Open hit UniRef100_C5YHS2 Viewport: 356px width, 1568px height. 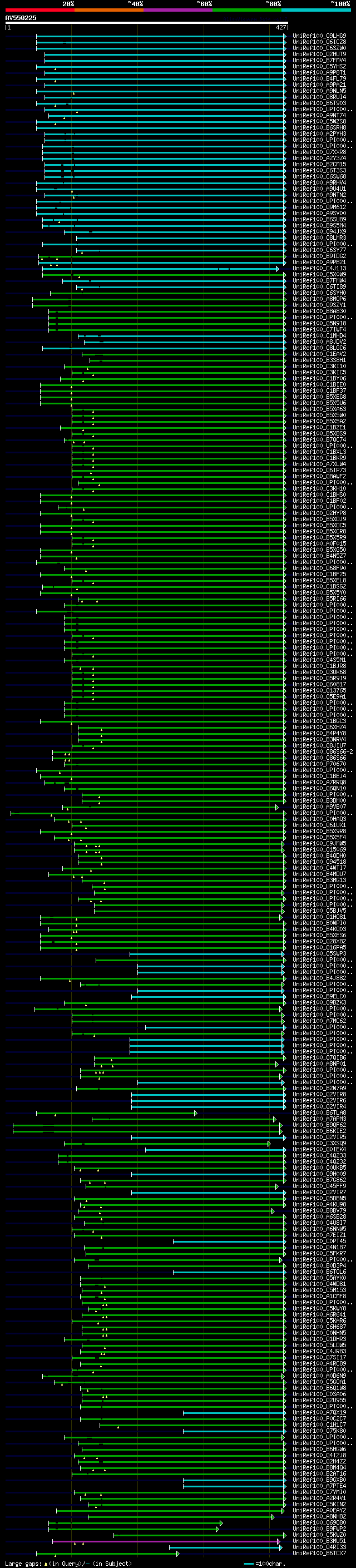click(319, 66)
